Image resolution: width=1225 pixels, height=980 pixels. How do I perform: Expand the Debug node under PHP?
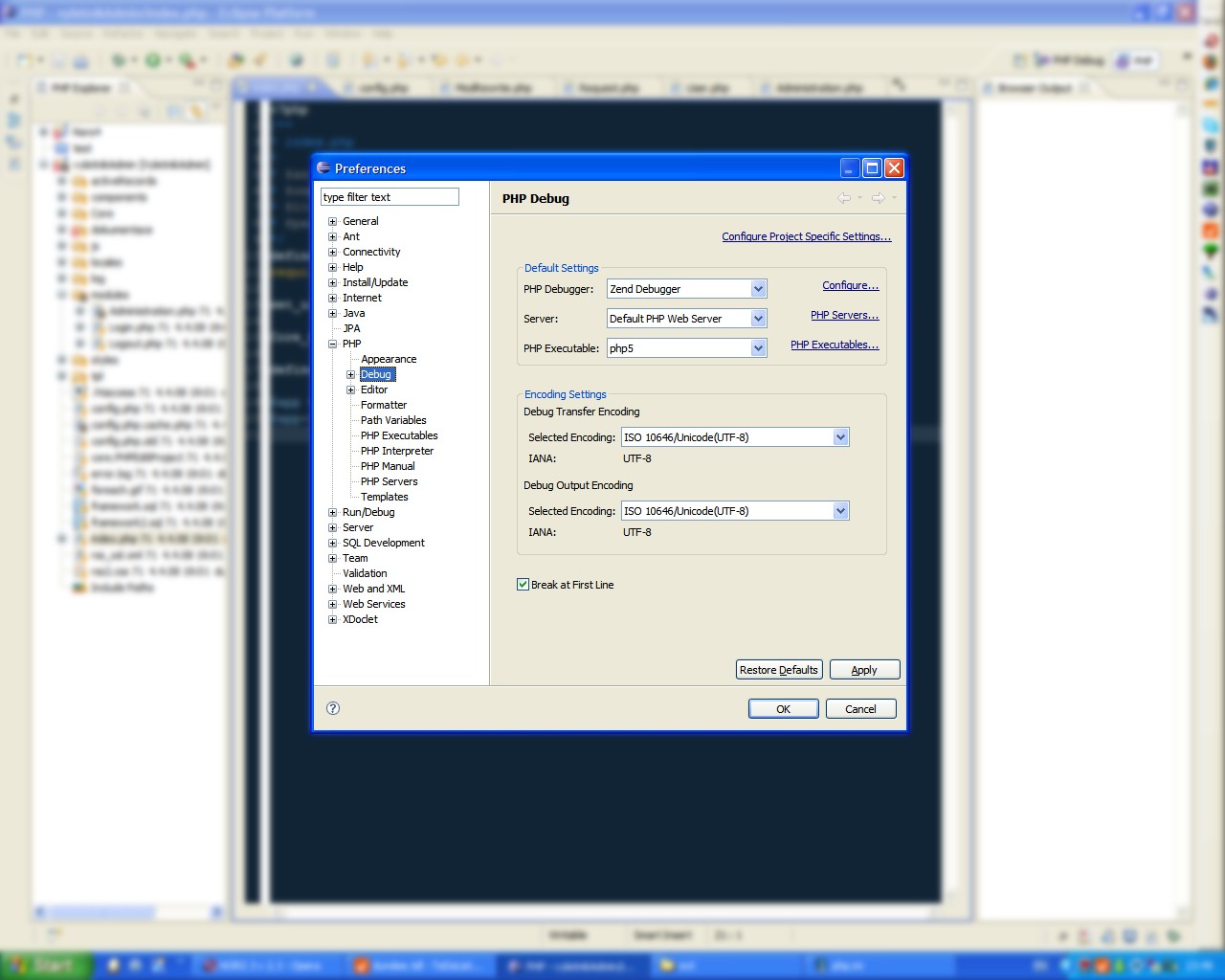350,374
